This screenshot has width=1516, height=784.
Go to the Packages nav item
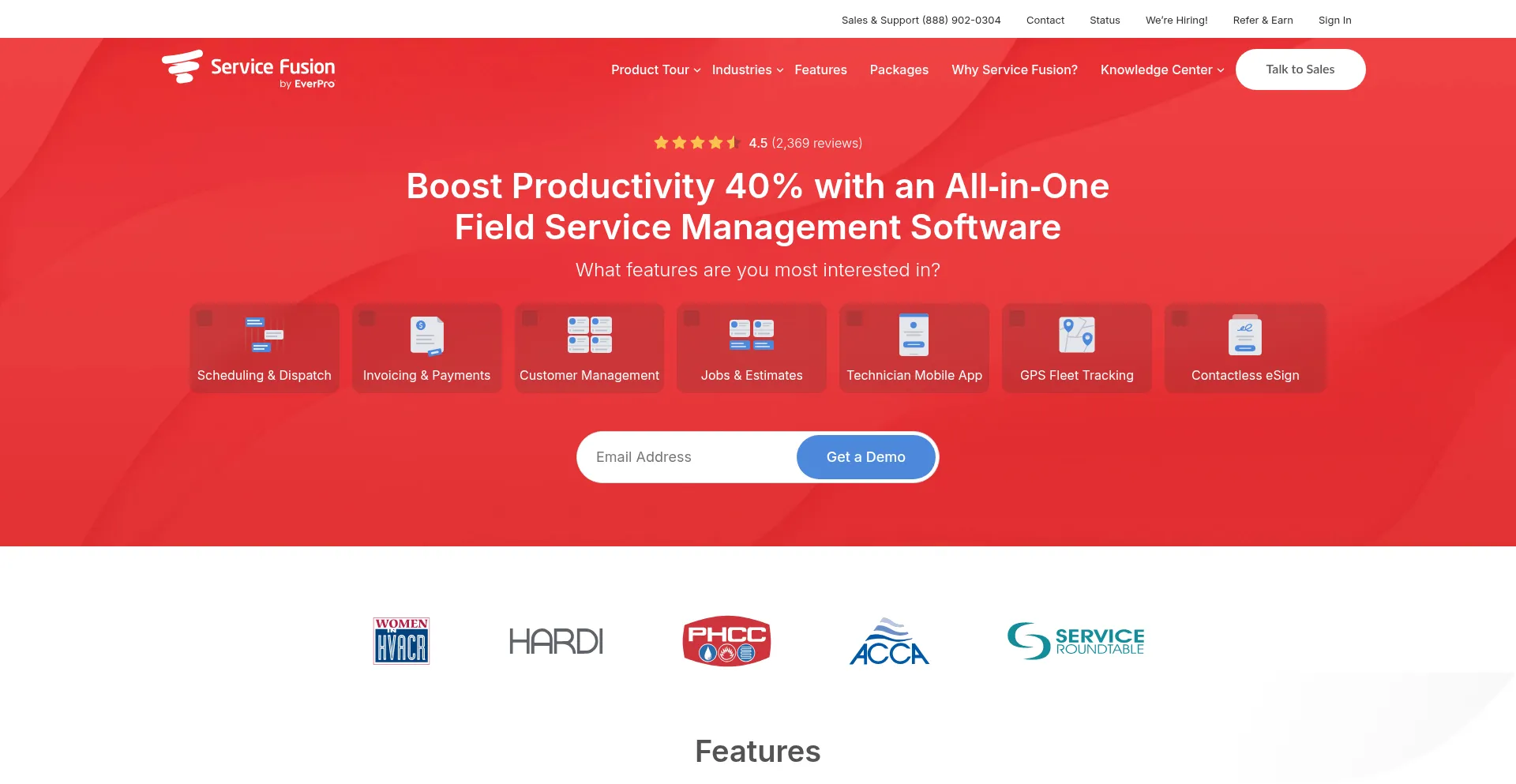pyautogui.click(x=899, y=69)
